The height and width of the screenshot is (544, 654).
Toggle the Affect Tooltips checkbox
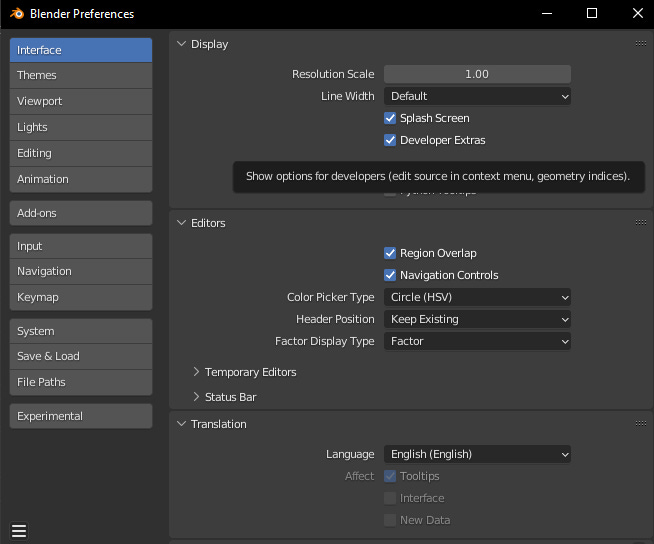click(390, 476)
